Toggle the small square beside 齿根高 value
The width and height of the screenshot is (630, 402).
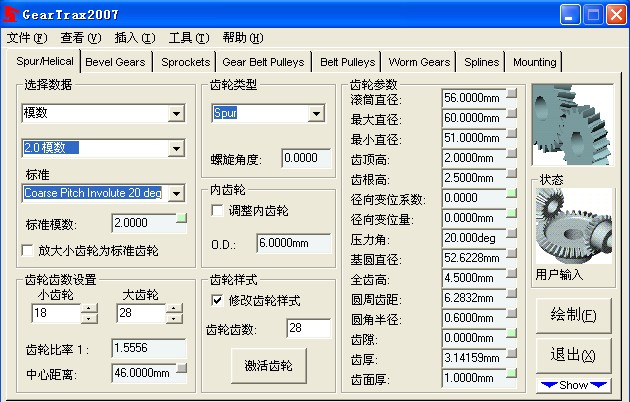pos(511,173)
